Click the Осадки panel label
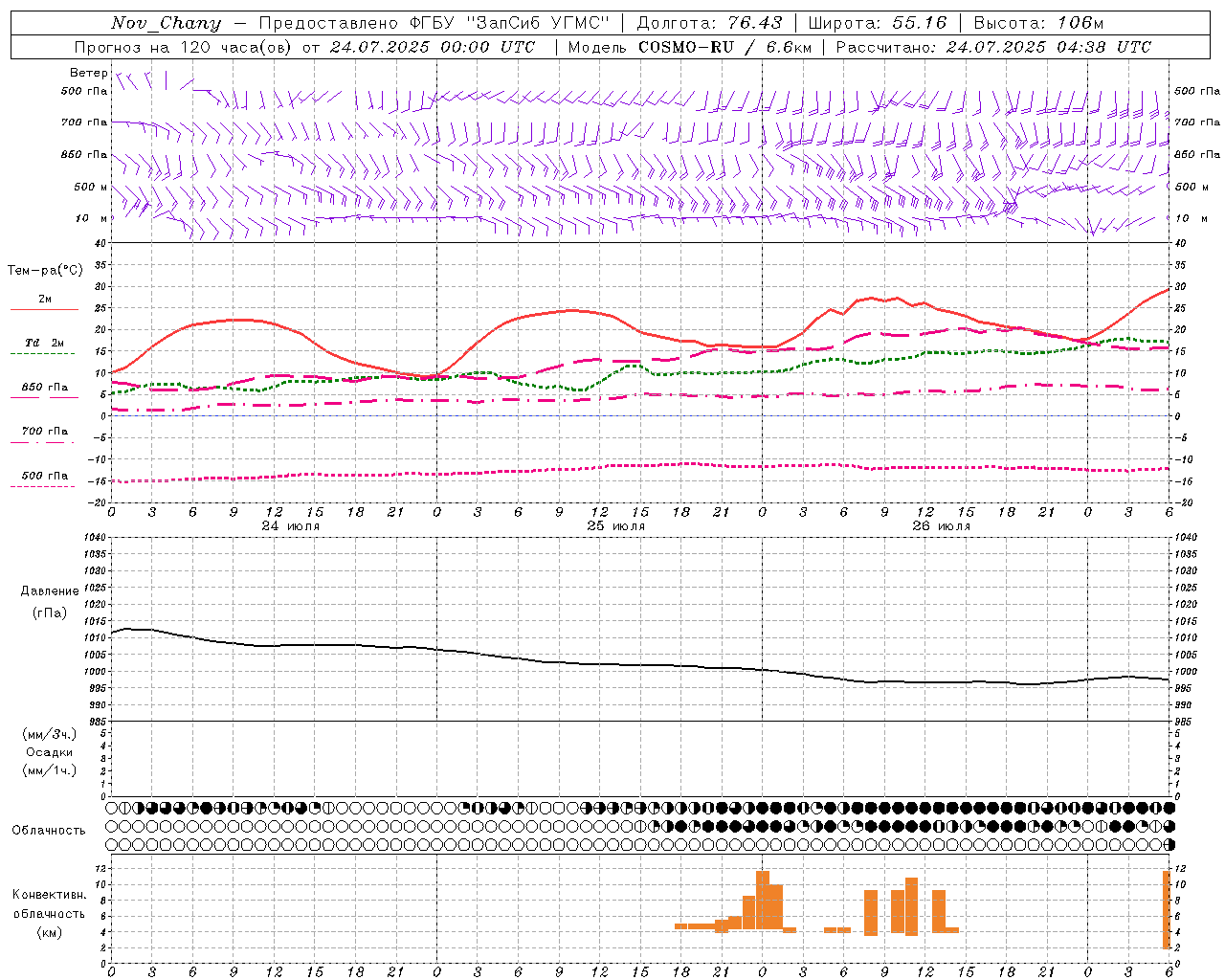Screen dimensions: 1225x980 click(x=50, y=752)
